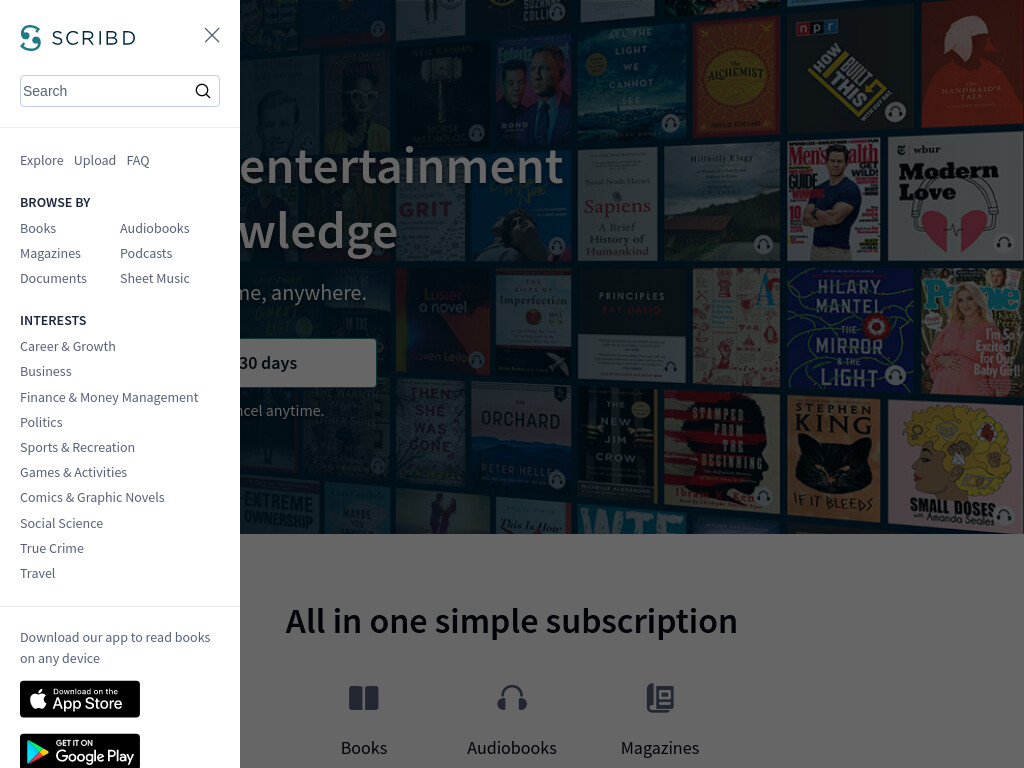Open Finance & Money Management interest

pos(109,398)
